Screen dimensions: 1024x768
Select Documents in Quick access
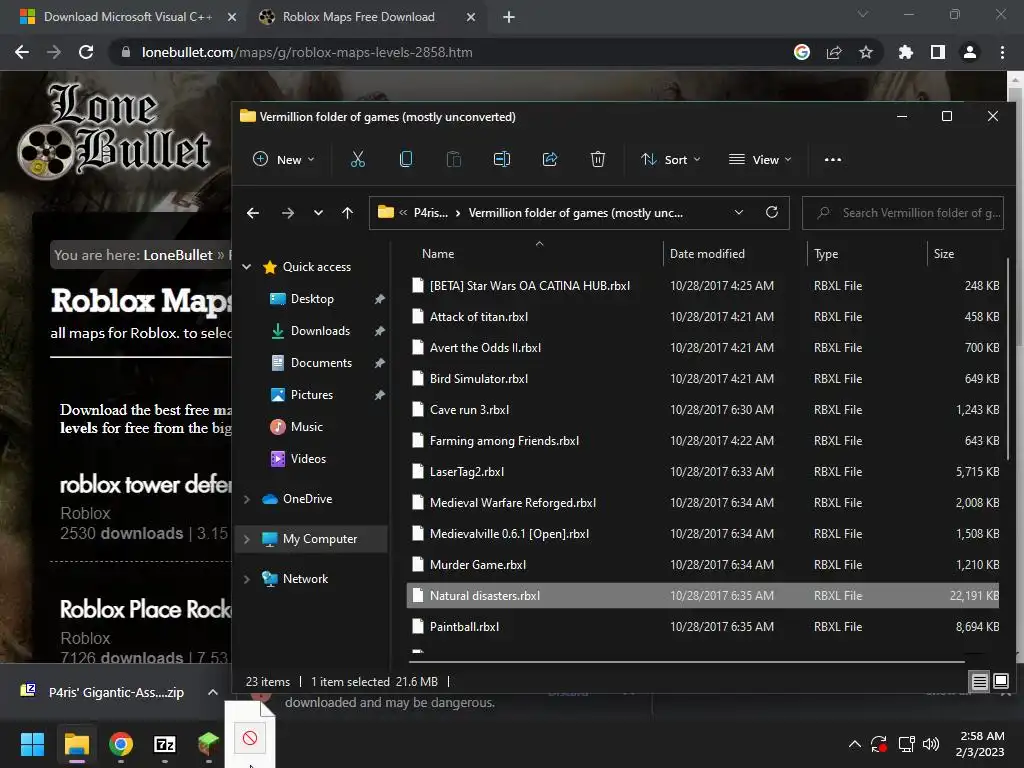[321, 362]
